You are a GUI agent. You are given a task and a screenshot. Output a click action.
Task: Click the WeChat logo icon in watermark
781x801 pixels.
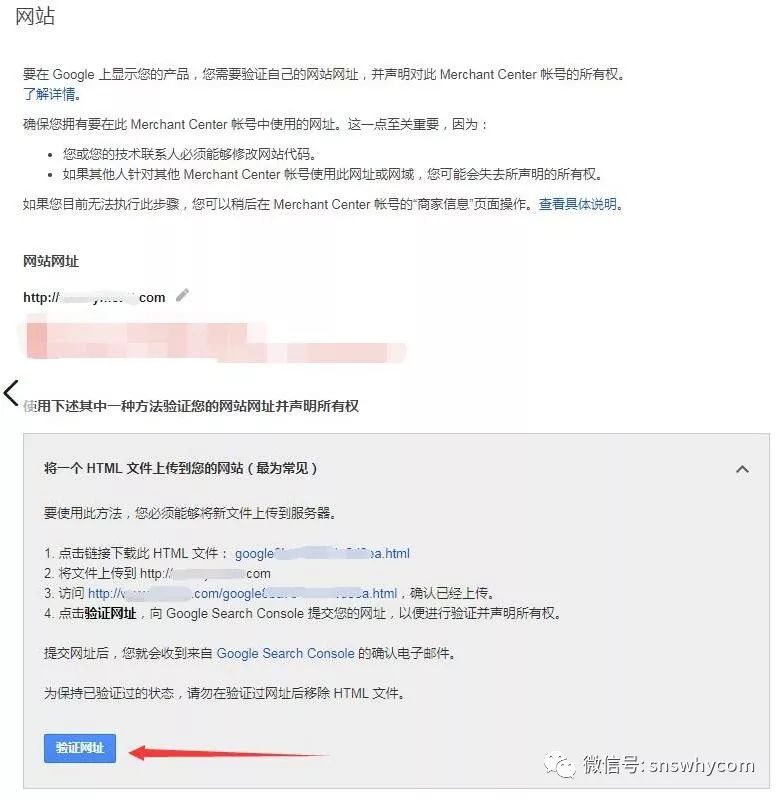pos(560,765)
